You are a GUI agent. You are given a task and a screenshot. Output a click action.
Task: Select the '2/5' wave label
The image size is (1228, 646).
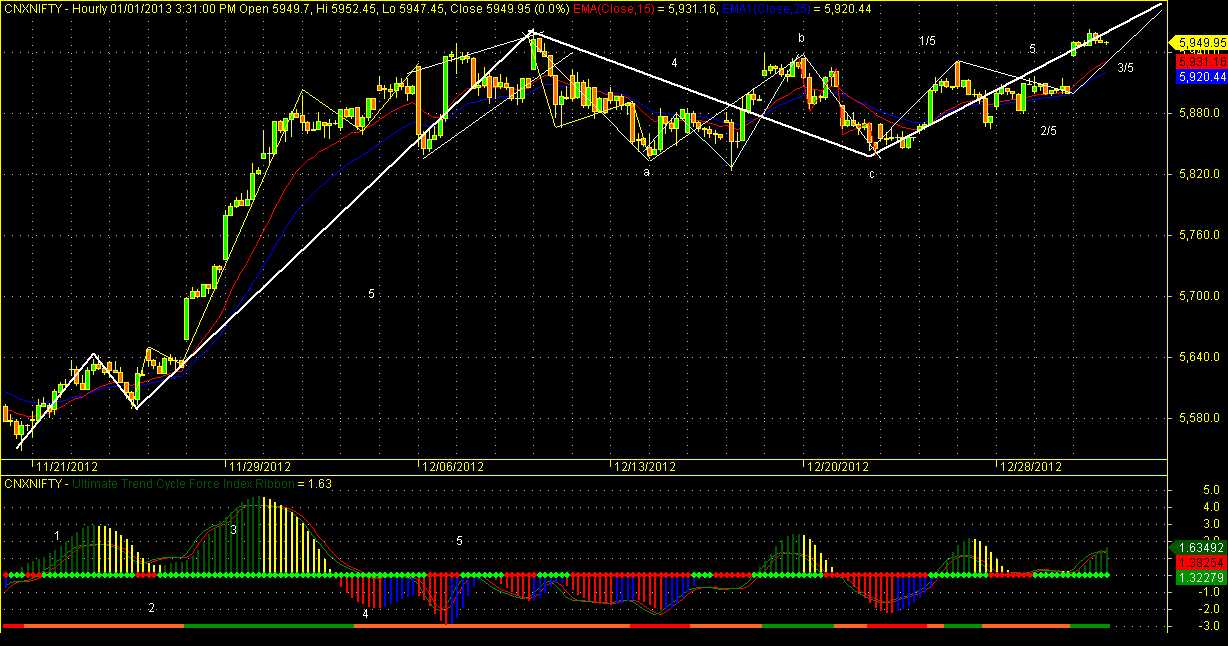click(1048, 131)
